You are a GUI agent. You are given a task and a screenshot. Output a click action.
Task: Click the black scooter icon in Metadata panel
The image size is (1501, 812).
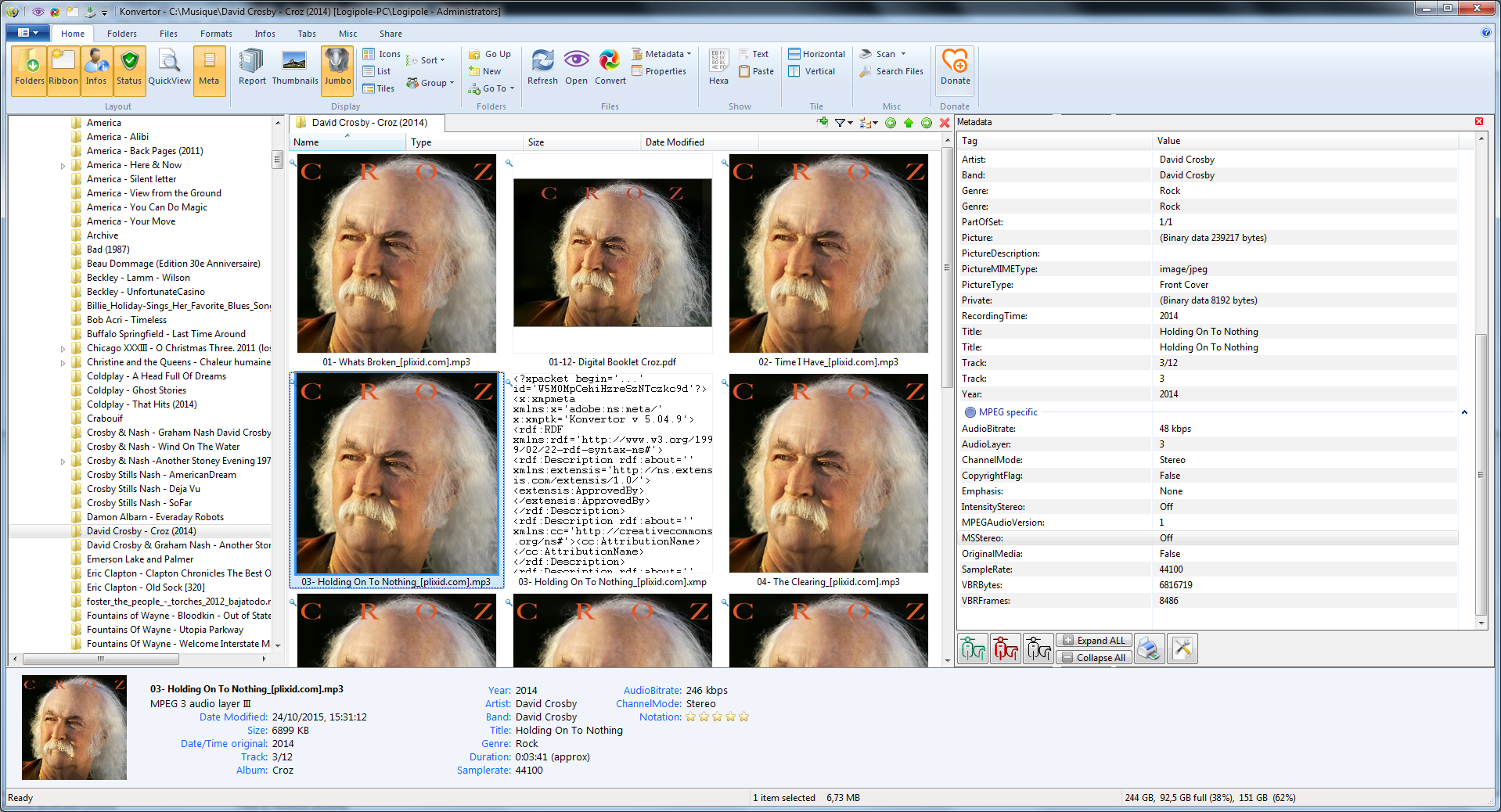pyautogui.click(x=1038, y=649)
